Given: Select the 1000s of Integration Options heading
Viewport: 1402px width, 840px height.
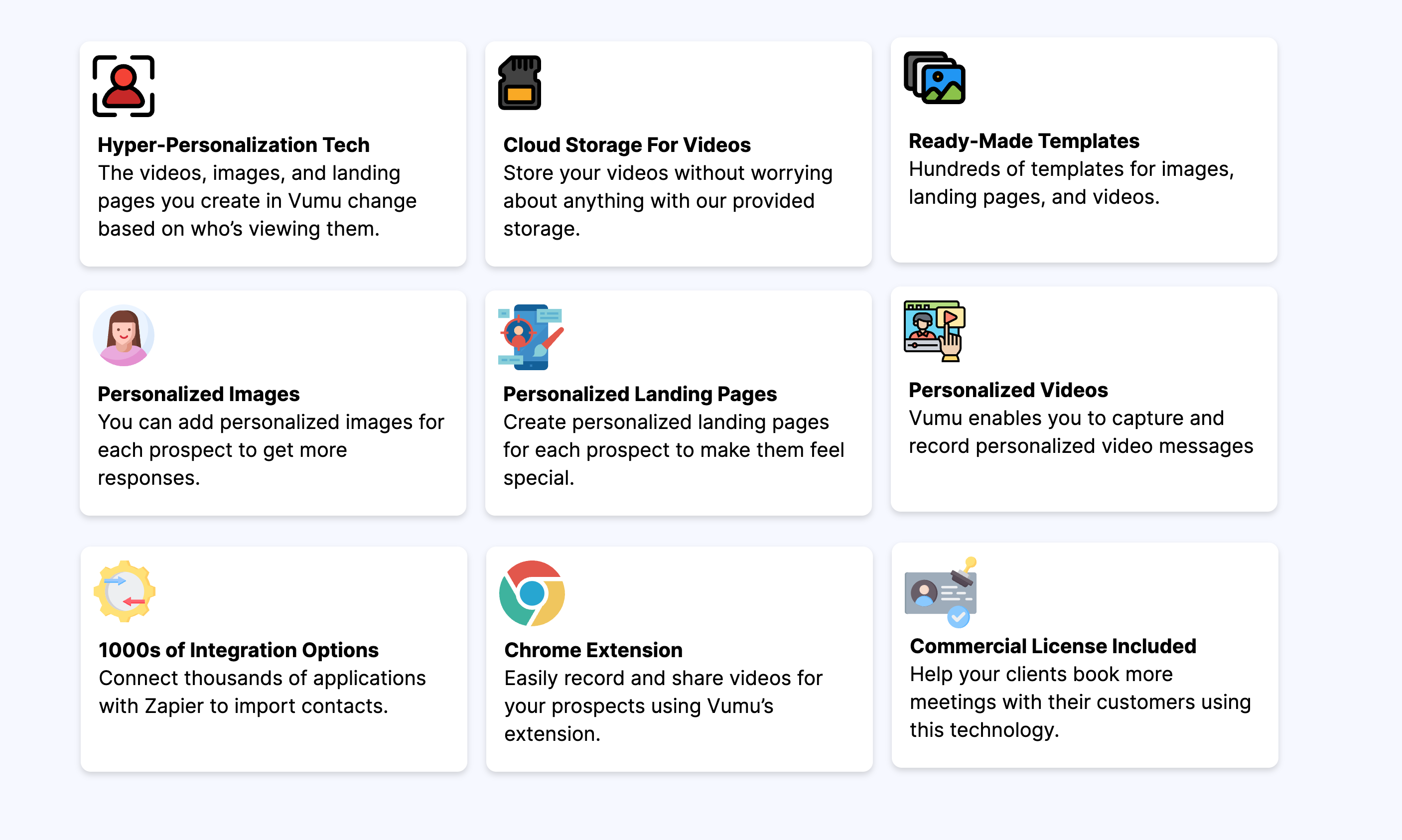Looking at the screenshot, I should 238,650.
